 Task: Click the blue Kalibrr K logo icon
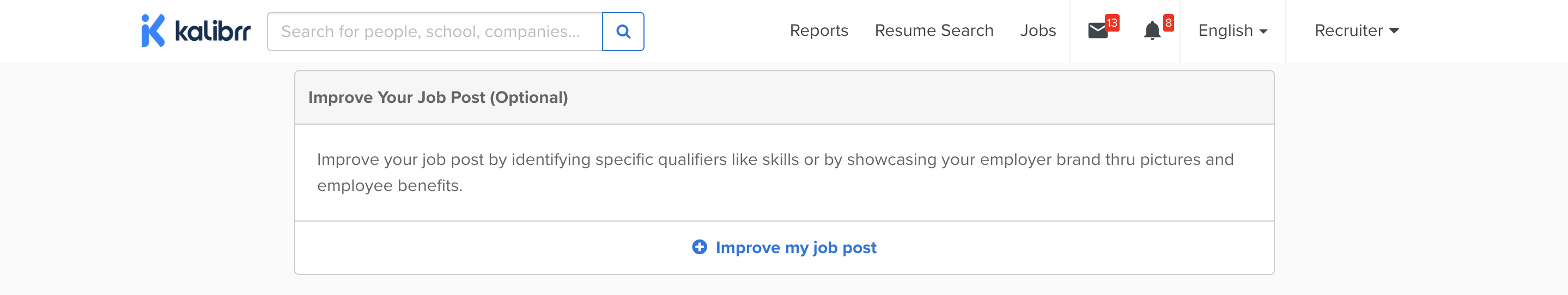[x=153, y=30]
